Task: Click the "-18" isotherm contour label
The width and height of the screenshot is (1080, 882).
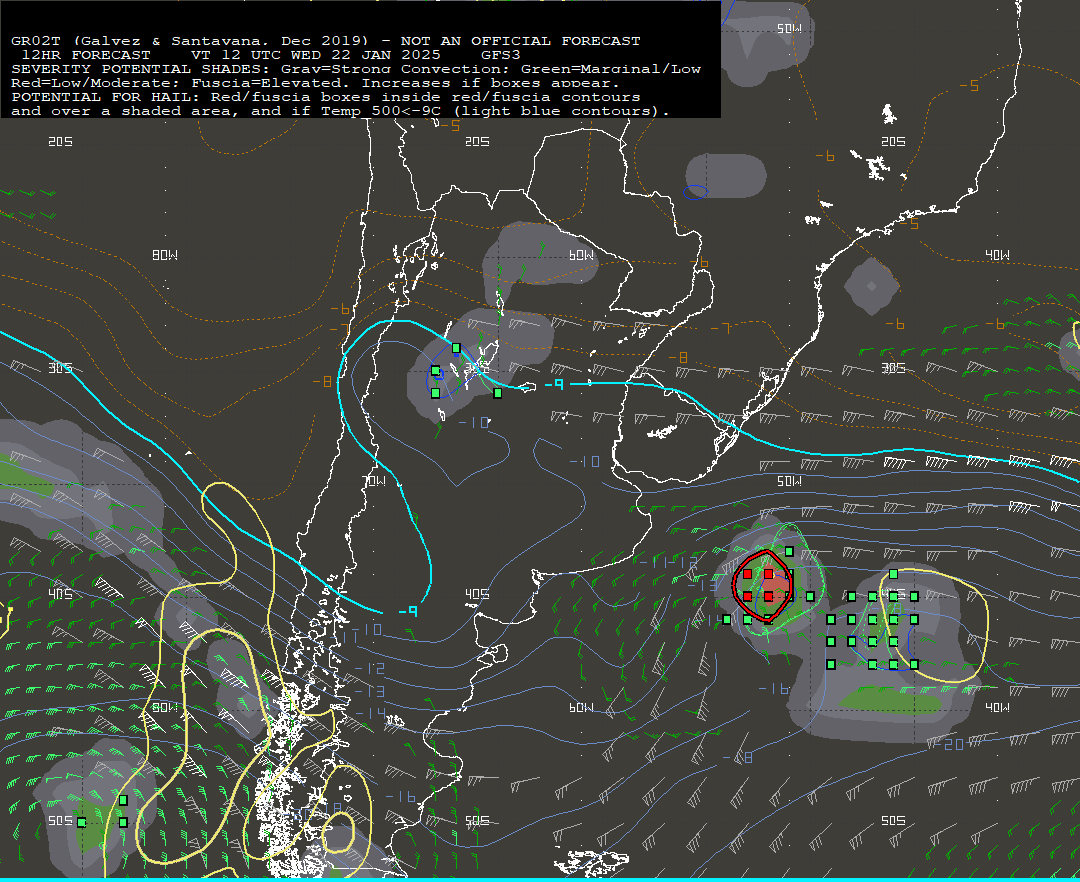Action: pos(738,757)
